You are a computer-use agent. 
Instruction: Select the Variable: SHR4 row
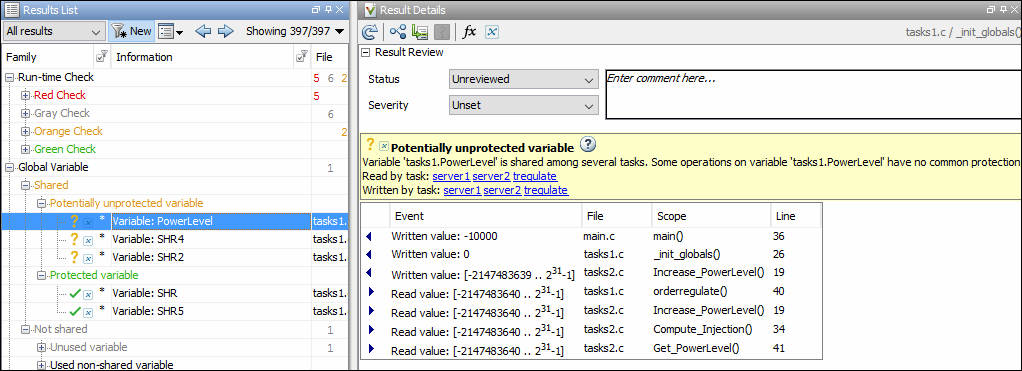(x=175, y=239)
